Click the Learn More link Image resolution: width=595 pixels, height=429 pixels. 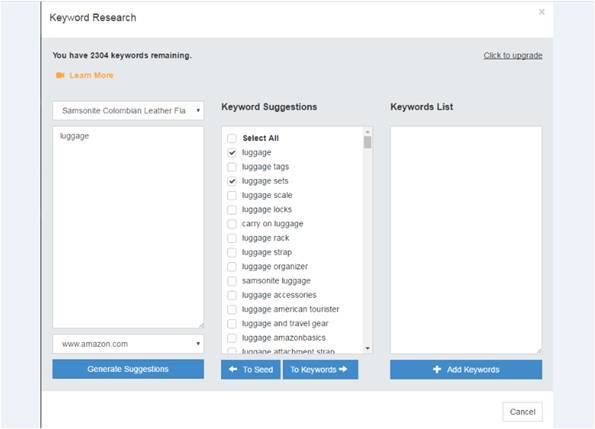click(x=91, y=75)
